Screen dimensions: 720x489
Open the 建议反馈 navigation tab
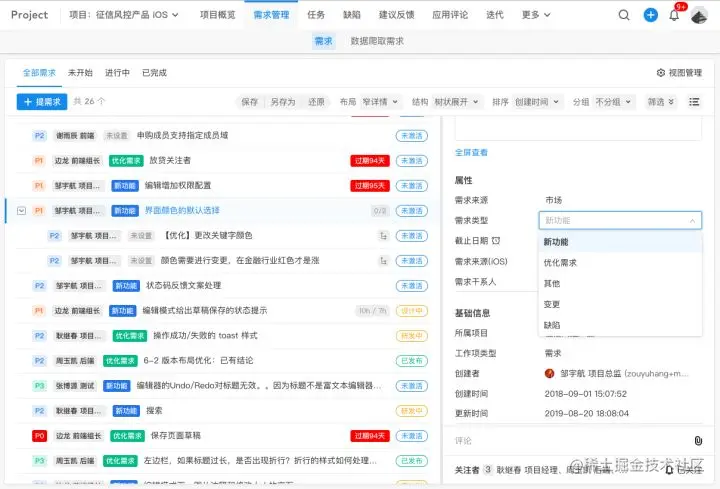click(396, 15)
